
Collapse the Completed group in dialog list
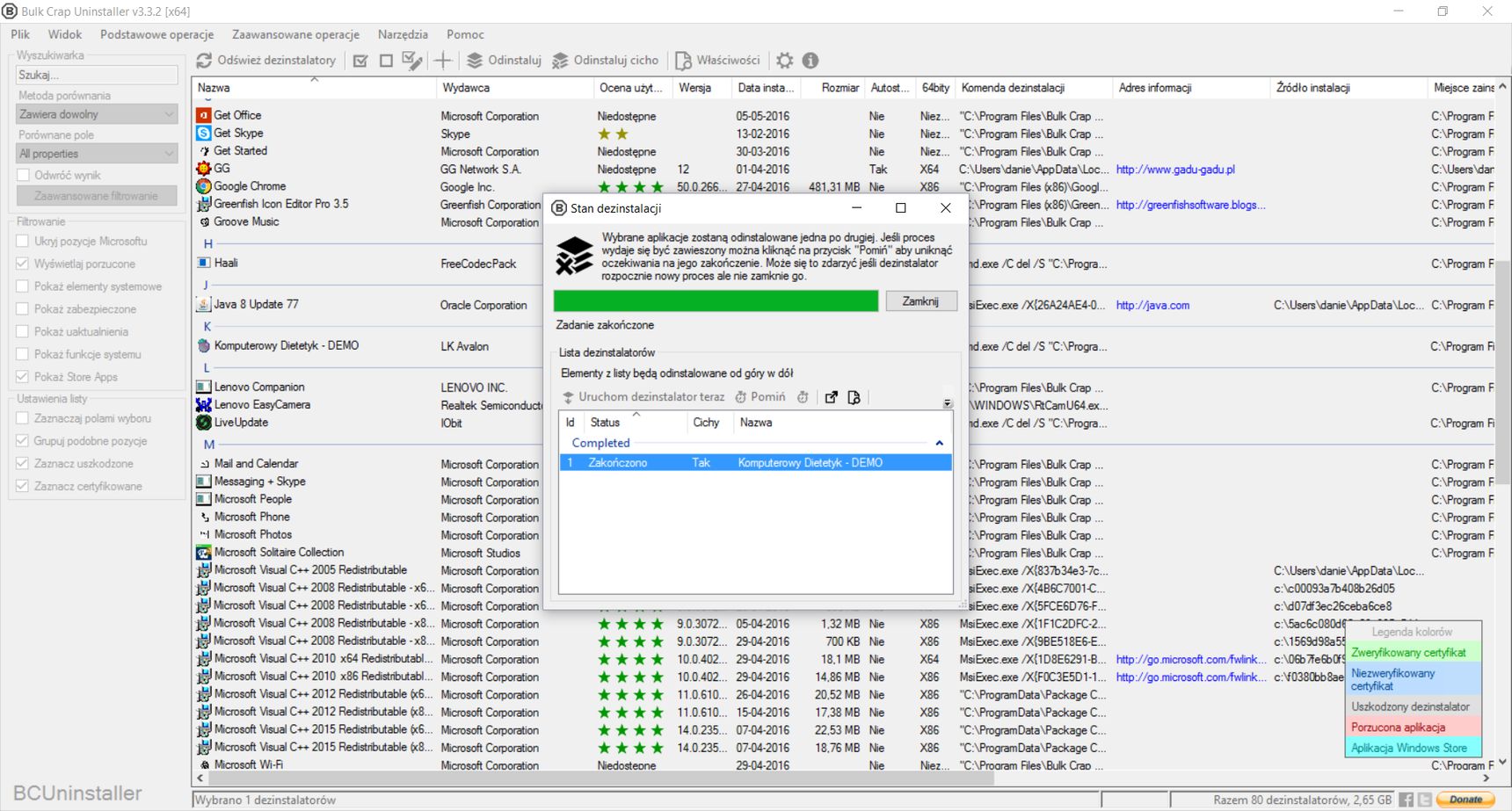coord(939,443)
